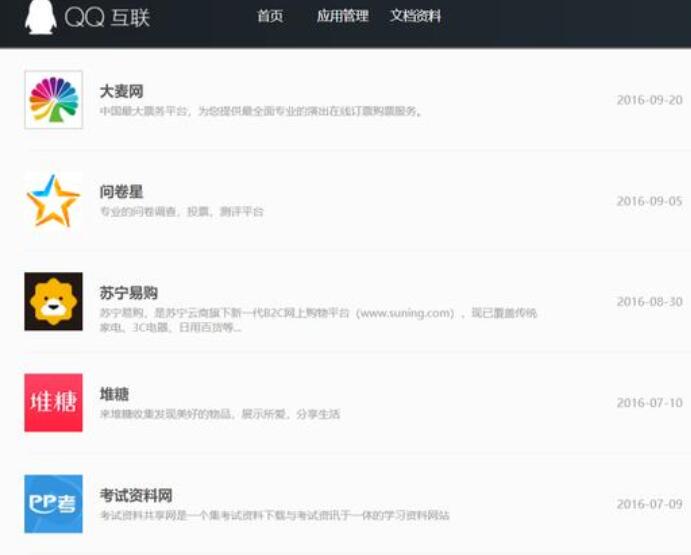The height and width of the screenshot is (555, 691).
Task: Click the 大麦网 description text
Action: click(260, 111)
